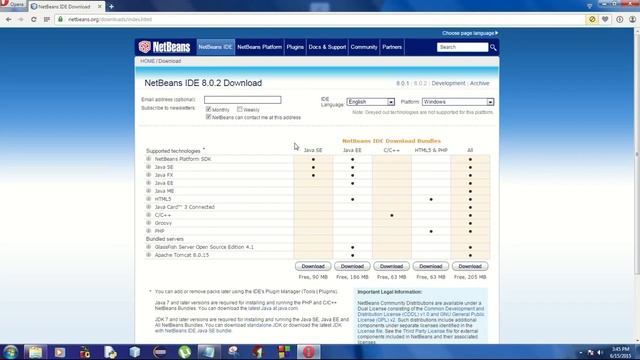Expand the Groovy technology row
The height and width of the screenshot is (360, 640).
(x=149, y=223)
